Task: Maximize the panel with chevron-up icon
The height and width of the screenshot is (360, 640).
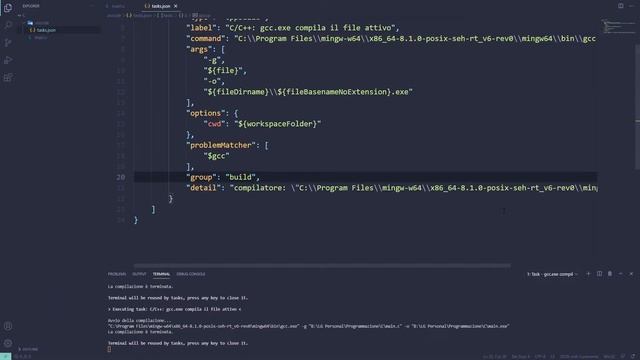Action: point(620,274)
